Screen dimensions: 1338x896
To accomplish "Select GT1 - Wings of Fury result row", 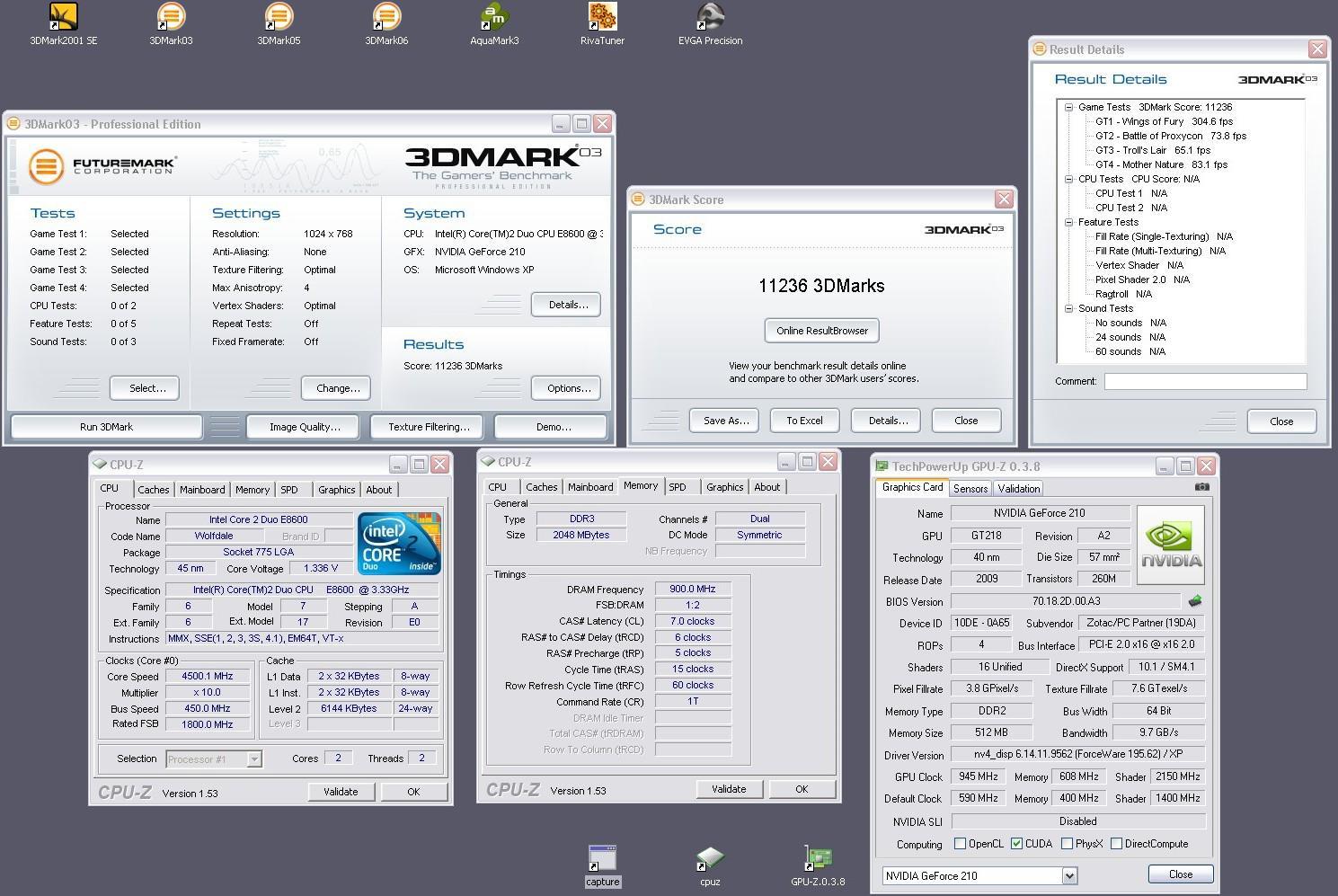I will click(x=1163, y=121).
